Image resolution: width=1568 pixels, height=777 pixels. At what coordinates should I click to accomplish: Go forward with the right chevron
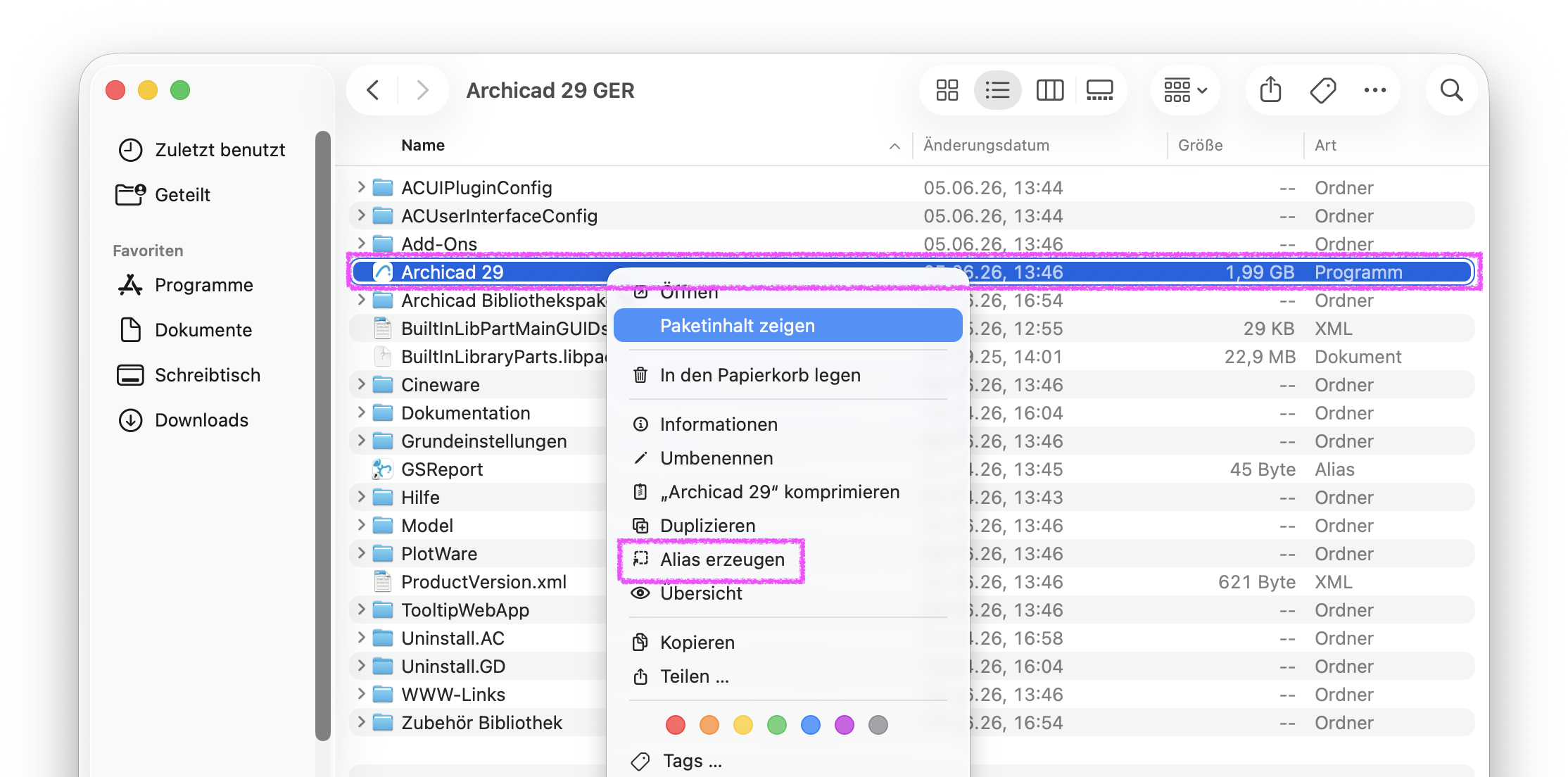pyautogui.click(x=422, y=90)
